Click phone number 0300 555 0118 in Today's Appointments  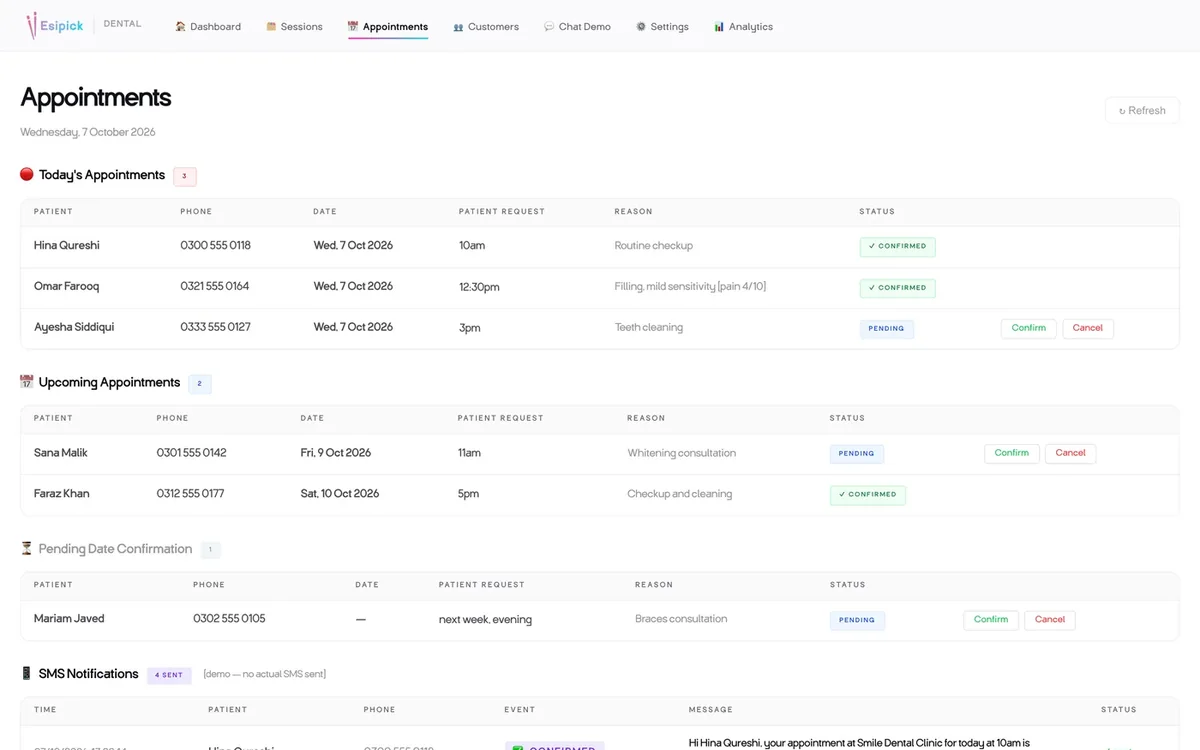(x=215, y=246)
